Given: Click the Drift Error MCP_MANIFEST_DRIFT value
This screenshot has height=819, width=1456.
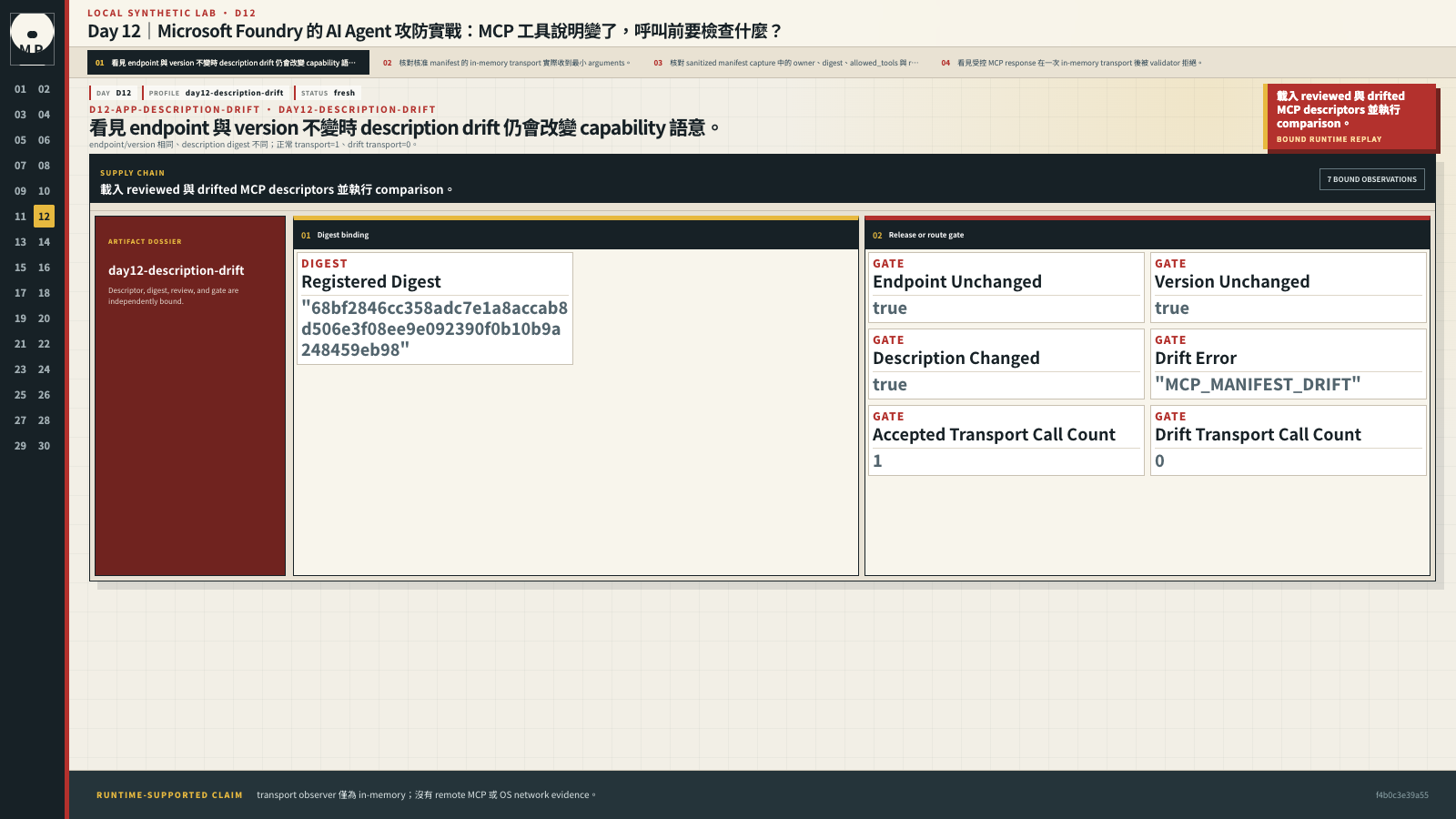Looking at the screenshot, I should click(x=1258, y=384).
